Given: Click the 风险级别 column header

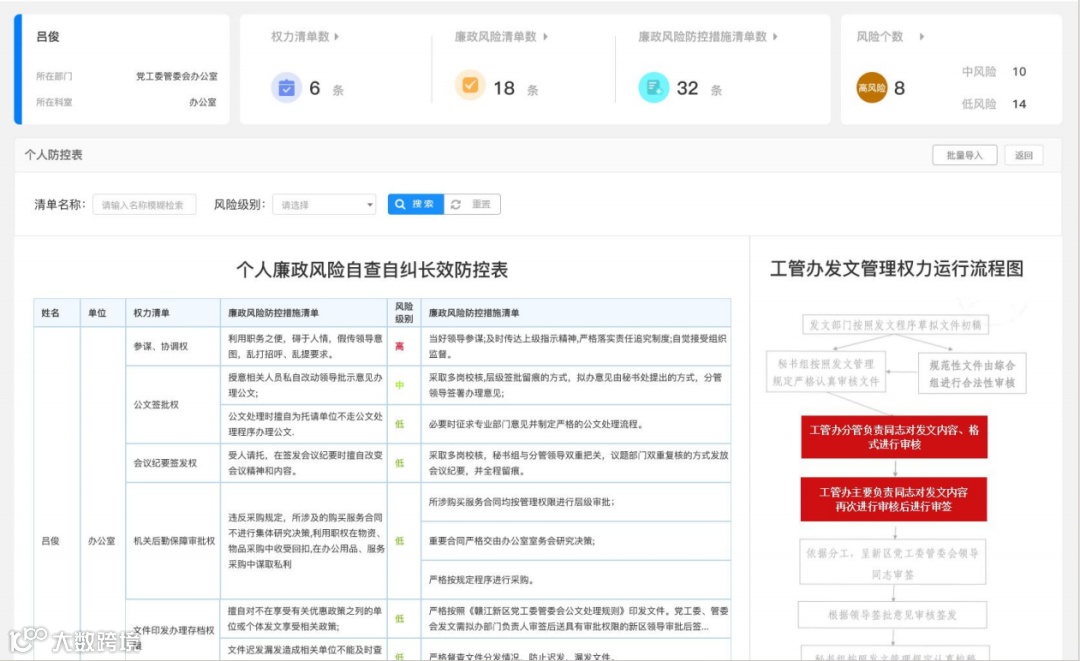Looking at the screenshot, I should tap(404, 313).
